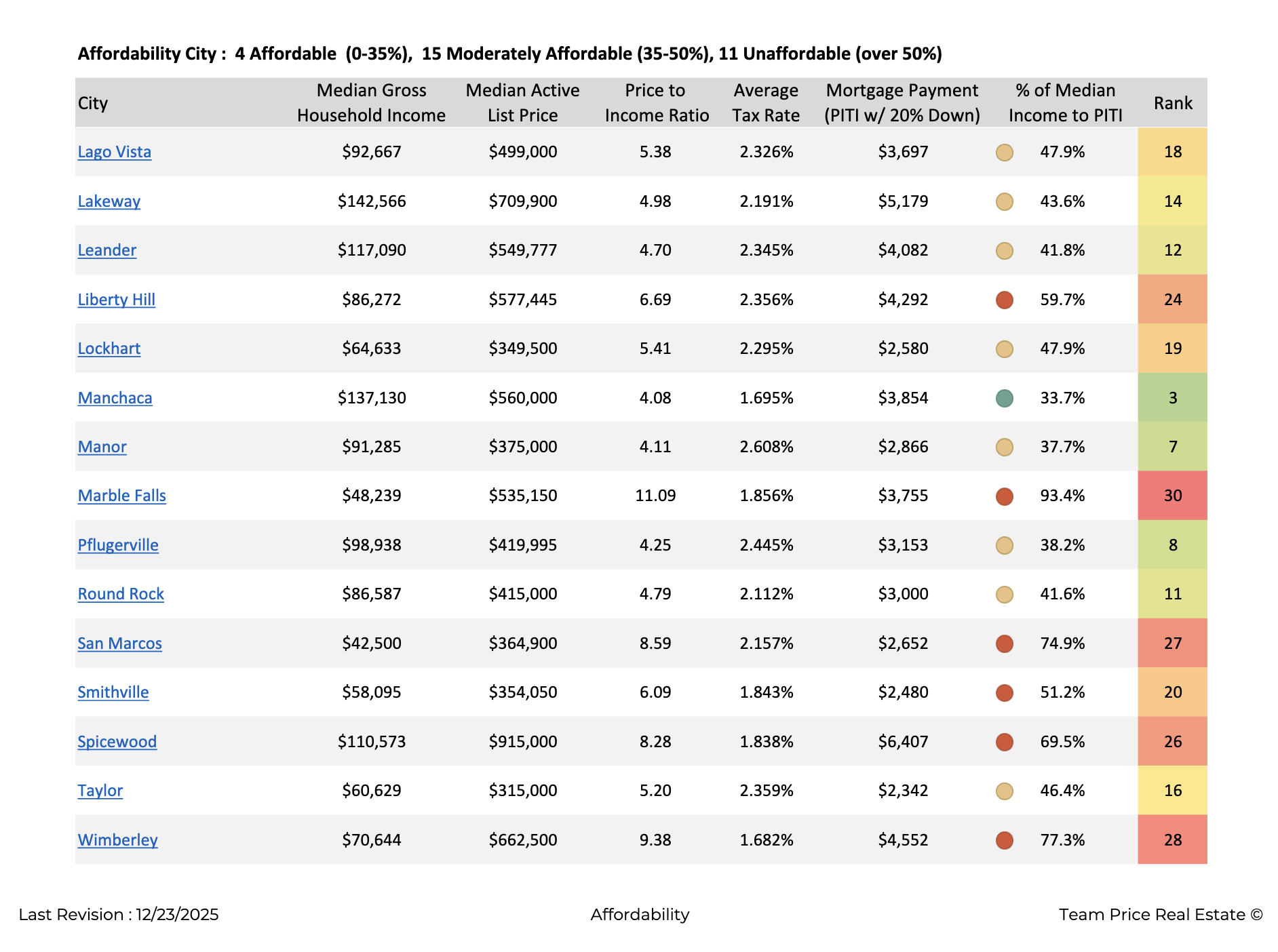Click the Lockhart link

pyautogui.click(x=109, y=349)
